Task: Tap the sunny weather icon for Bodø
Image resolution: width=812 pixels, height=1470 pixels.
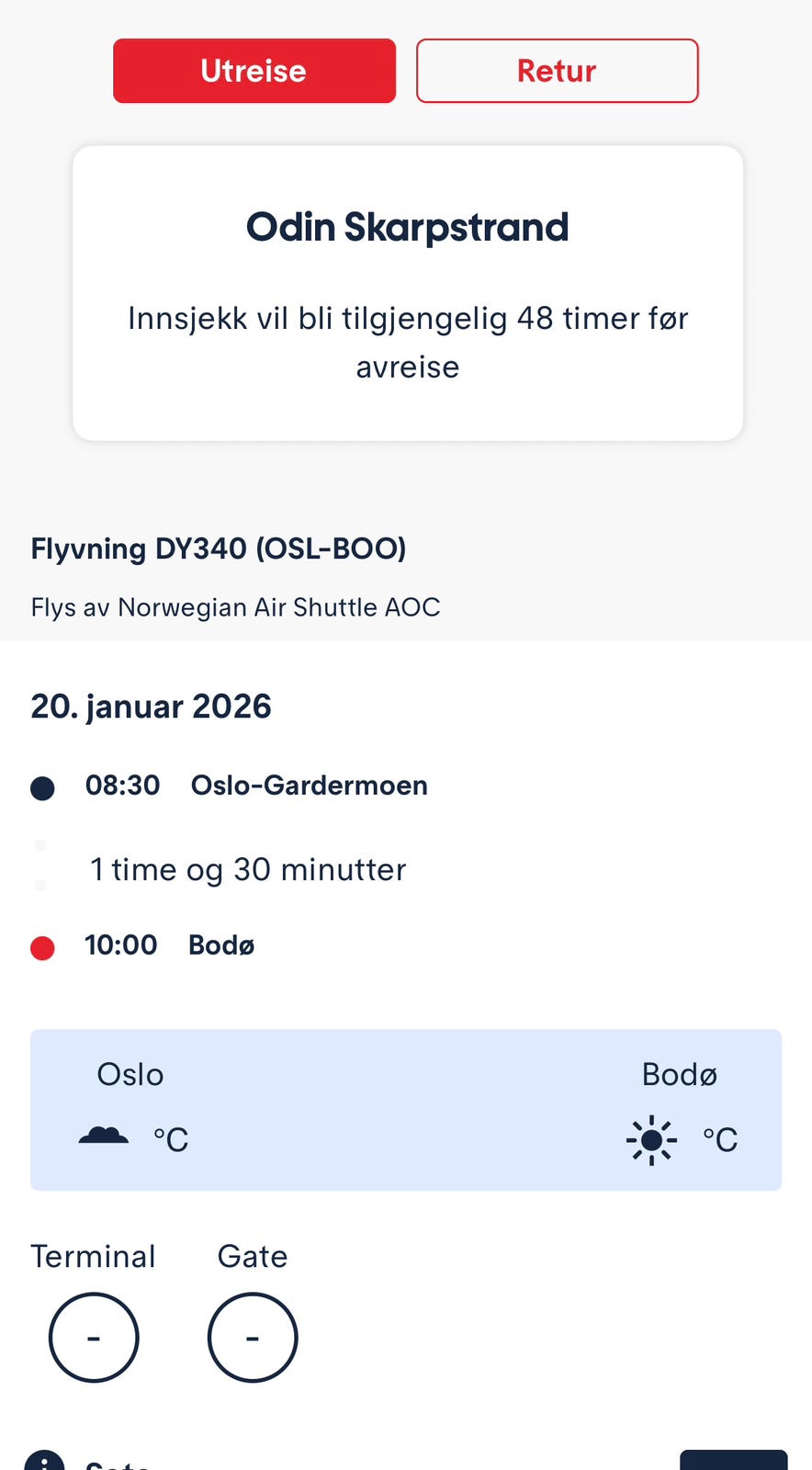Action: pos(651,1140)
